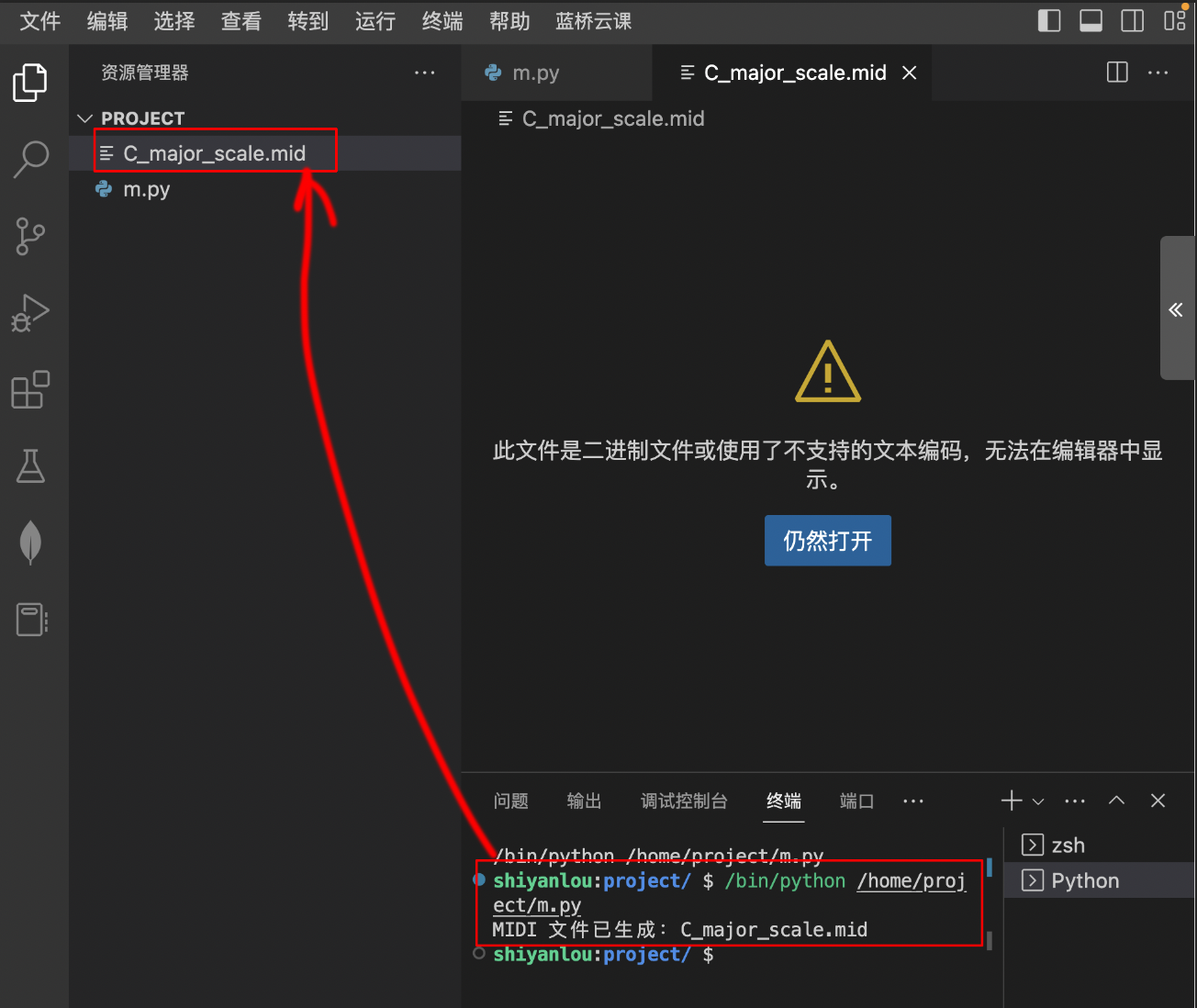The height and width of the screenshot is (1008, 1197).
Task: Open the Search view in the activity bar
Action: click(x=30, y=159)
